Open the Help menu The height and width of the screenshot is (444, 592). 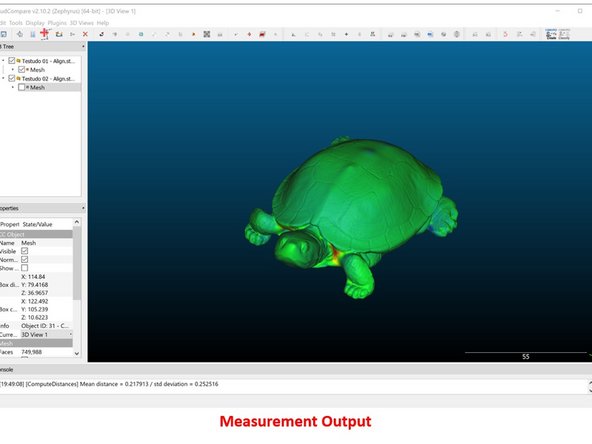coord(103,23)
